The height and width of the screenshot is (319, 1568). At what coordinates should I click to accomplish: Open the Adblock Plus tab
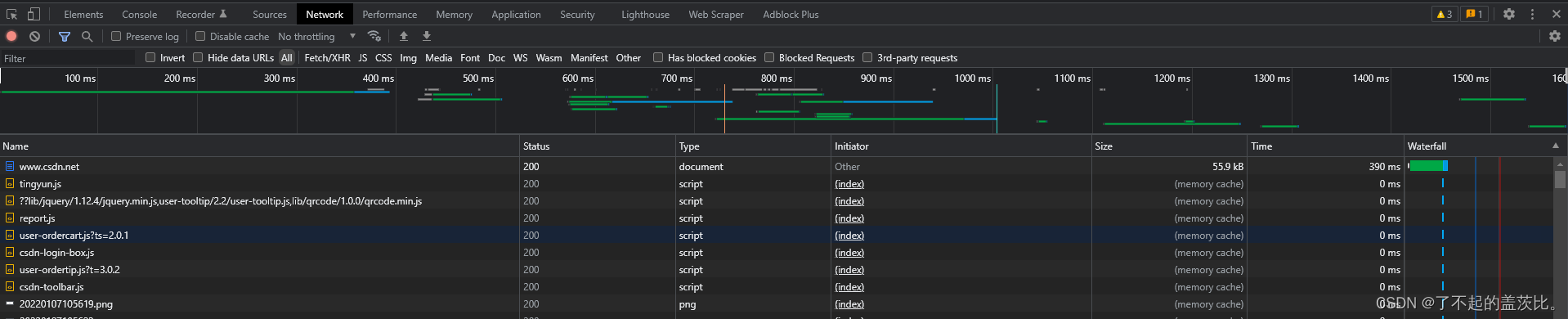(791, 14)
